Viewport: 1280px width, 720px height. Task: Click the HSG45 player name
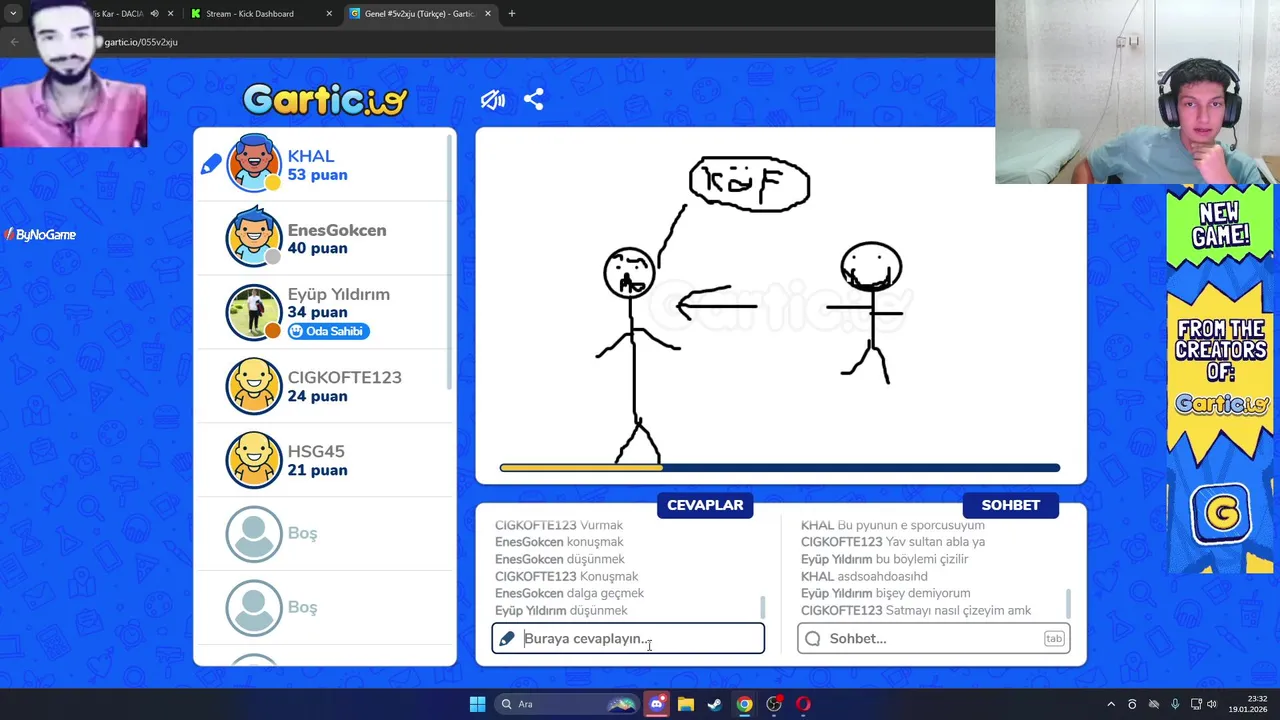point(316,451)
